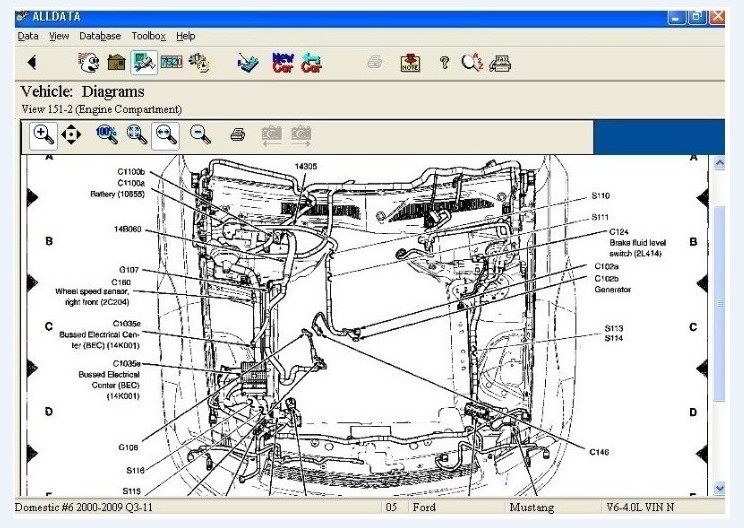This screenshot has height=528, width=744.
Task: Open the gear and clock icon
Action: click(x=200, y=63)
